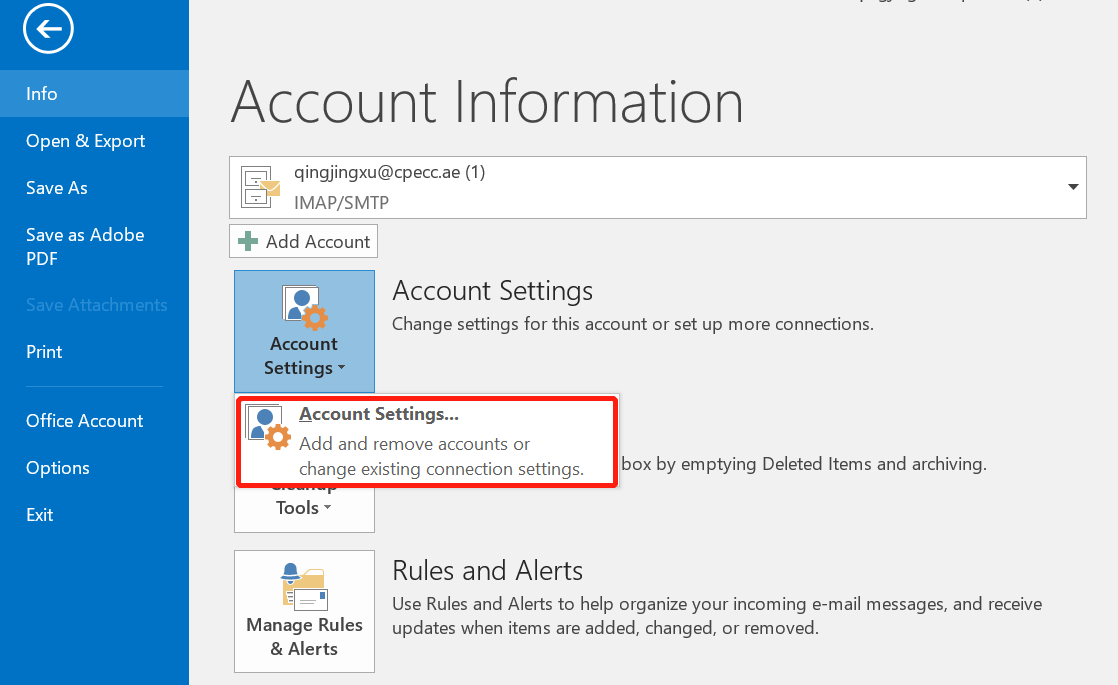Click the IMAP/SMTP account type label
The width and height of the screenshot is (1118, 685).
click(x=342, y=202)
